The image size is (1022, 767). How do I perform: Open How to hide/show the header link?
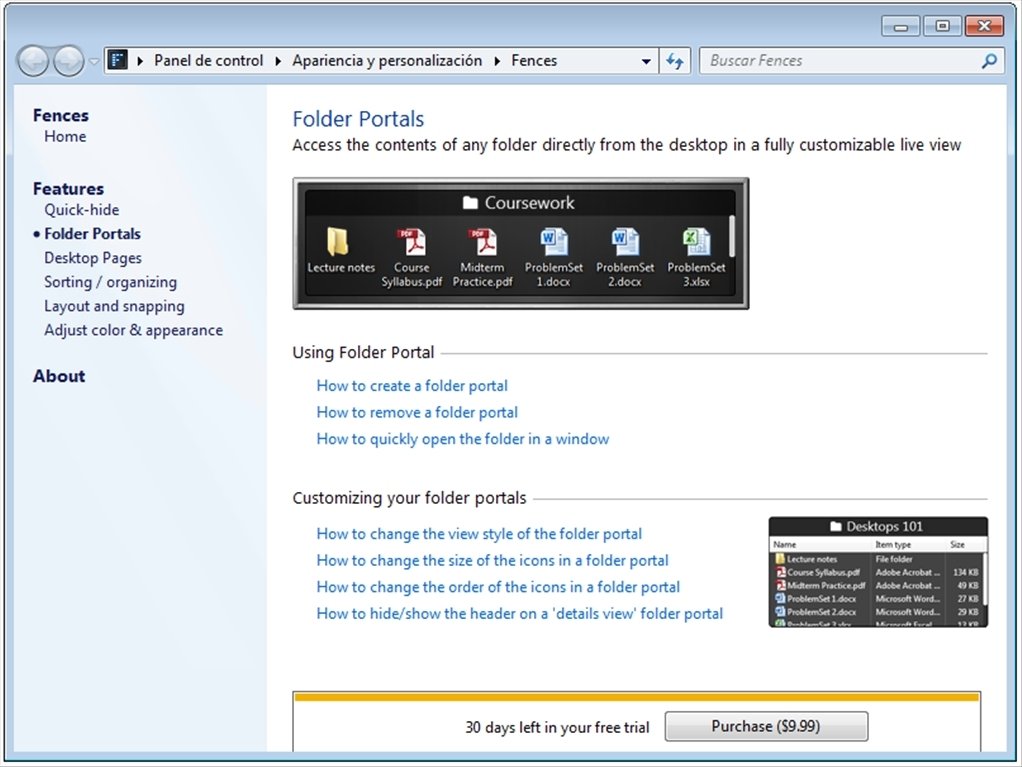(x=519, y=614)
